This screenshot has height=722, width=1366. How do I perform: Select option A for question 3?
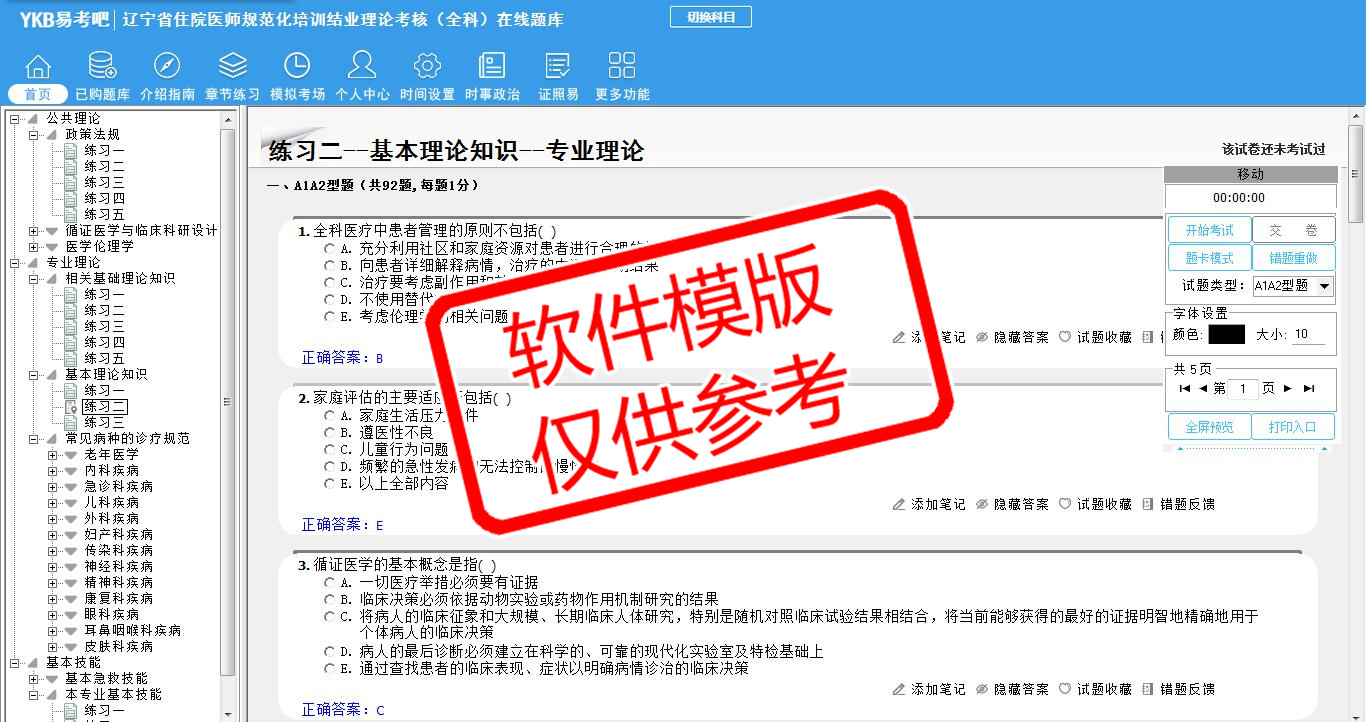click(330, 582)
